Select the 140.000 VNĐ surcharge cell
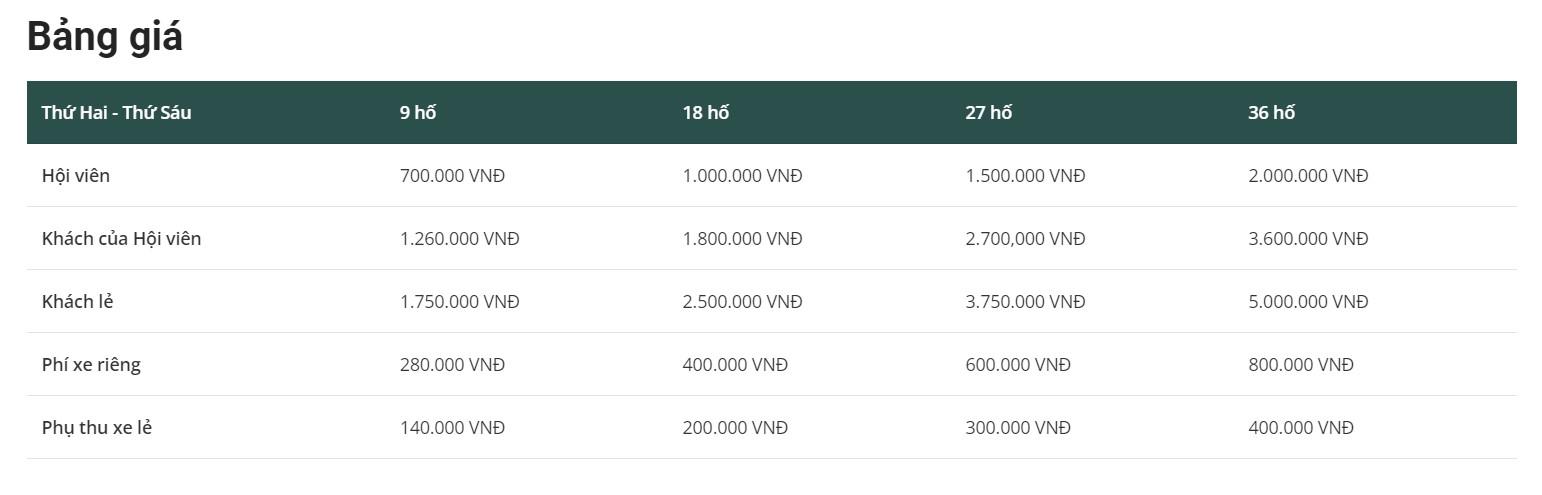 [452, 427]
